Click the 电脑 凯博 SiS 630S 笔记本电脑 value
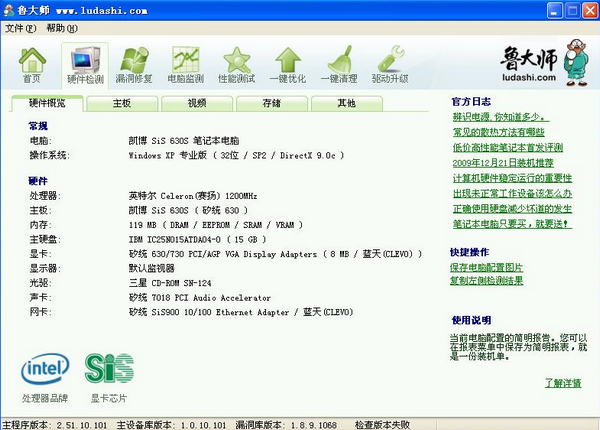The image size is (600, 430). pos(184,141)
